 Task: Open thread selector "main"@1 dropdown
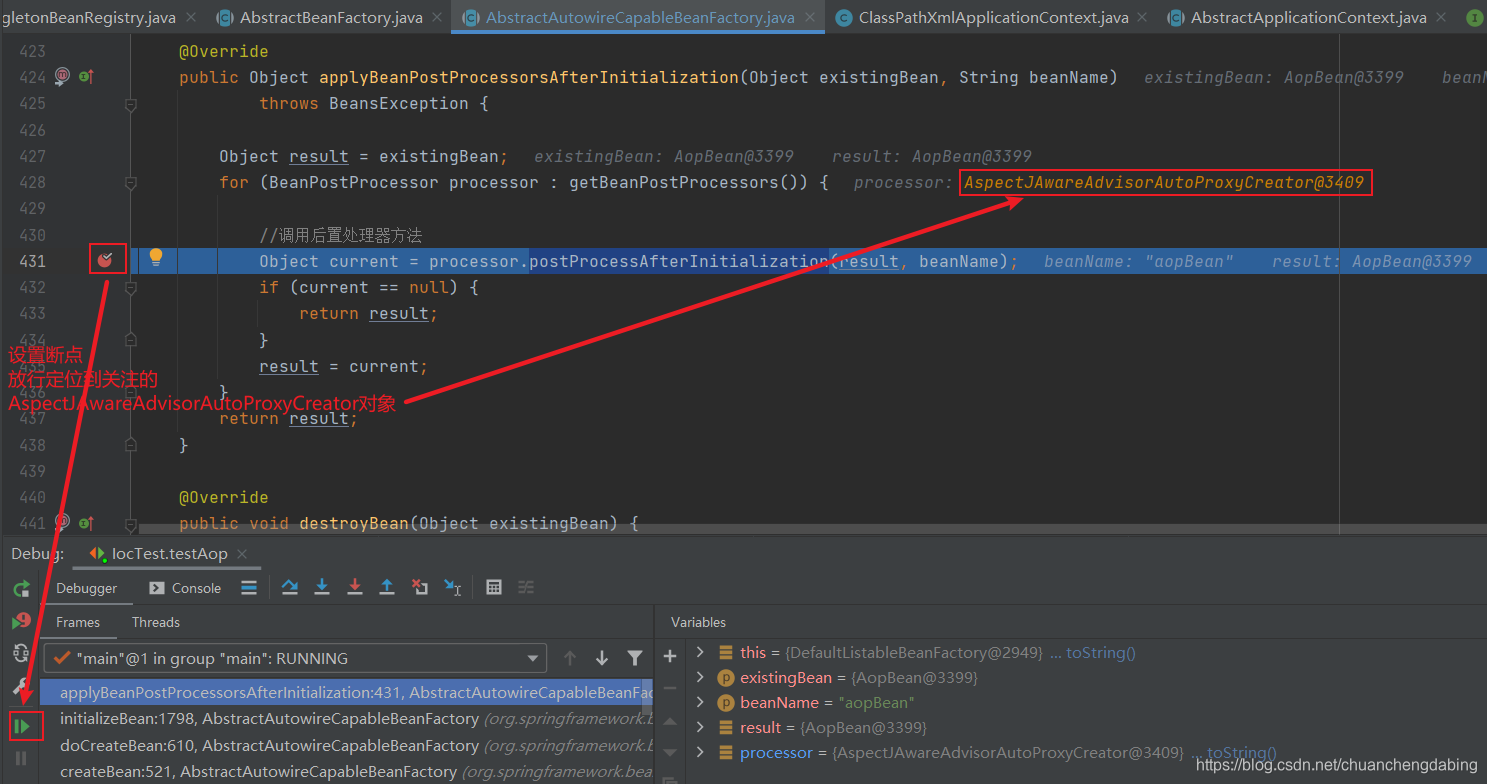pyautogui.click(x=296, y=658)
